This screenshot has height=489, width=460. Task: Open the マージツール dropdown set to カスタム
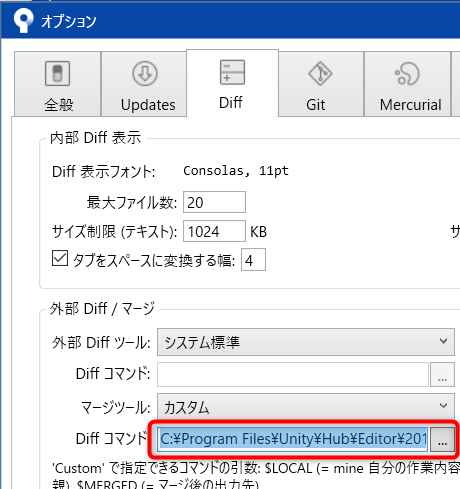point(306,406)
